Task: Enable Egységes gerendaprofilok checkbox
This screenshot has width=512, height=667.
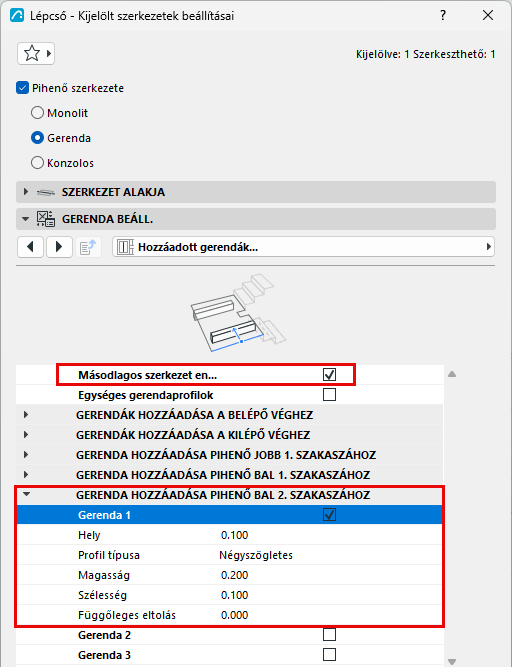Action: 330,395
